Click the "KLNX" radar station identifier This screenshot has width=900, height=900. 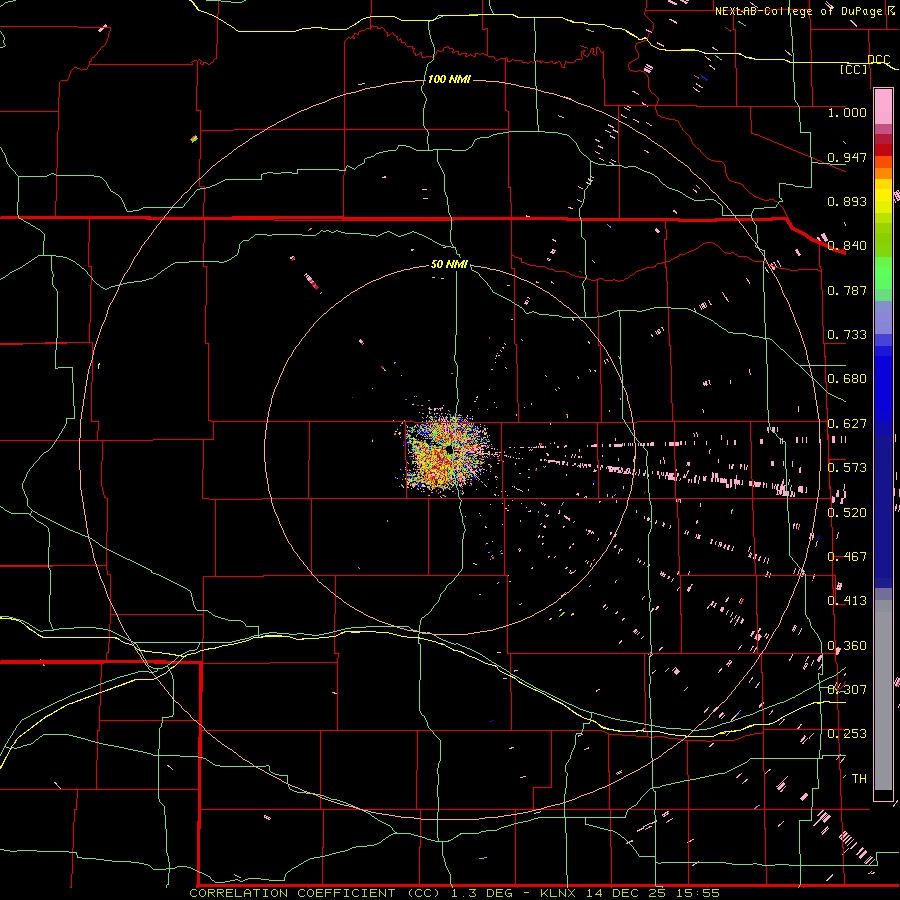[560, 893]
